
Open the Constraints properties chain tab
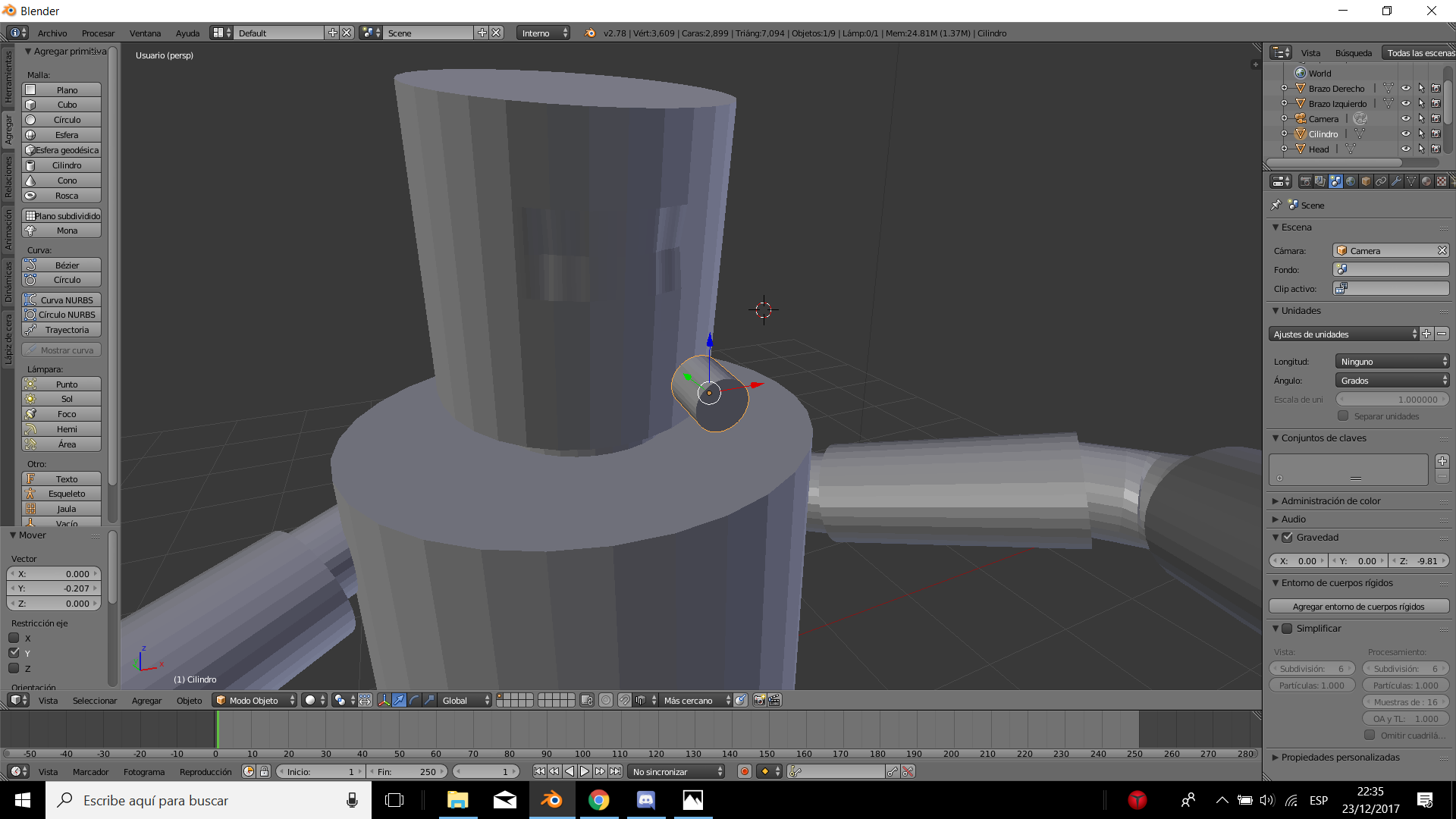[1381, 181]
